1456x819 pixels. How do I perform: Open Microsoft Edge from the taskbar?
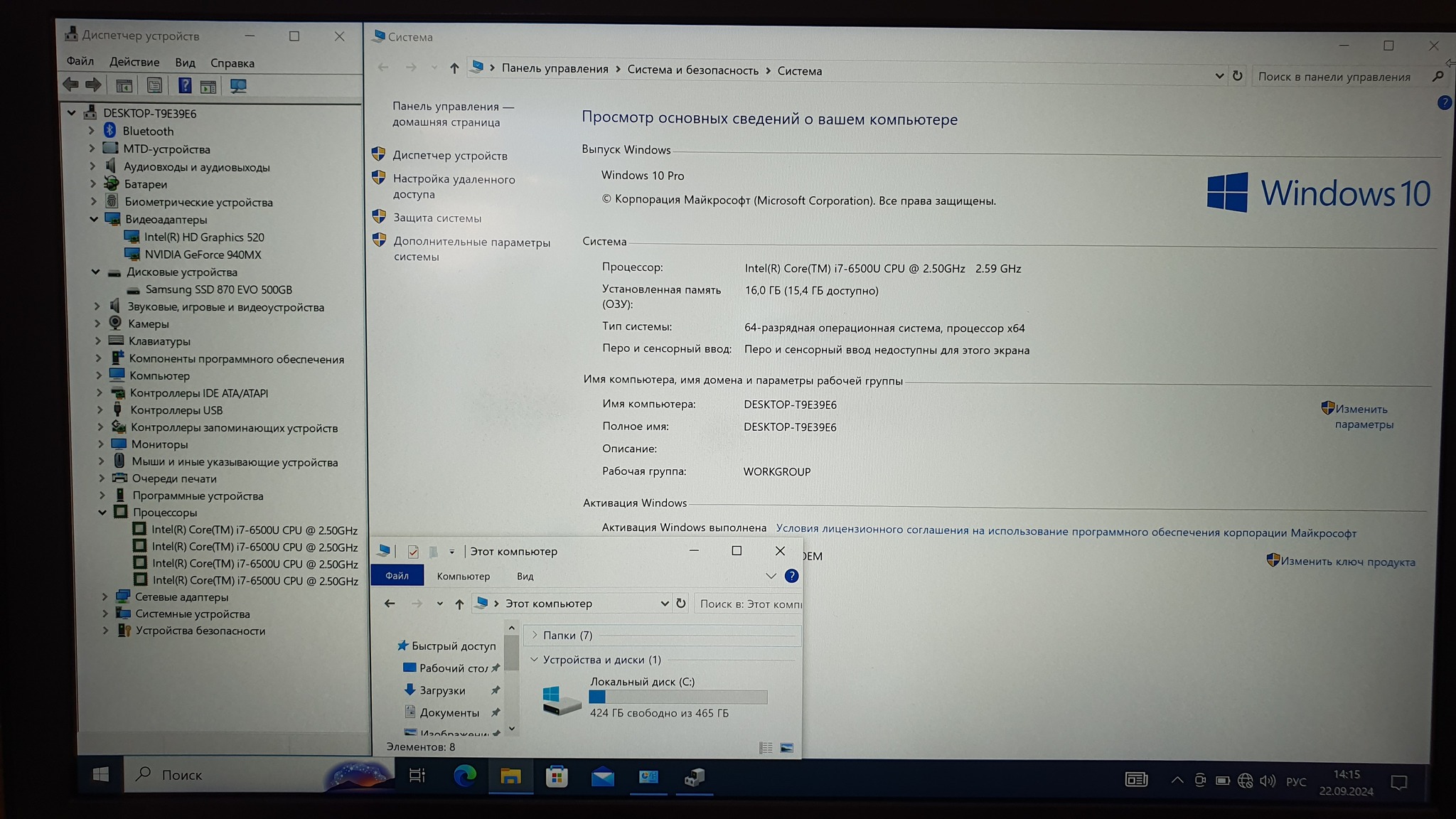[x=465, y=776]
